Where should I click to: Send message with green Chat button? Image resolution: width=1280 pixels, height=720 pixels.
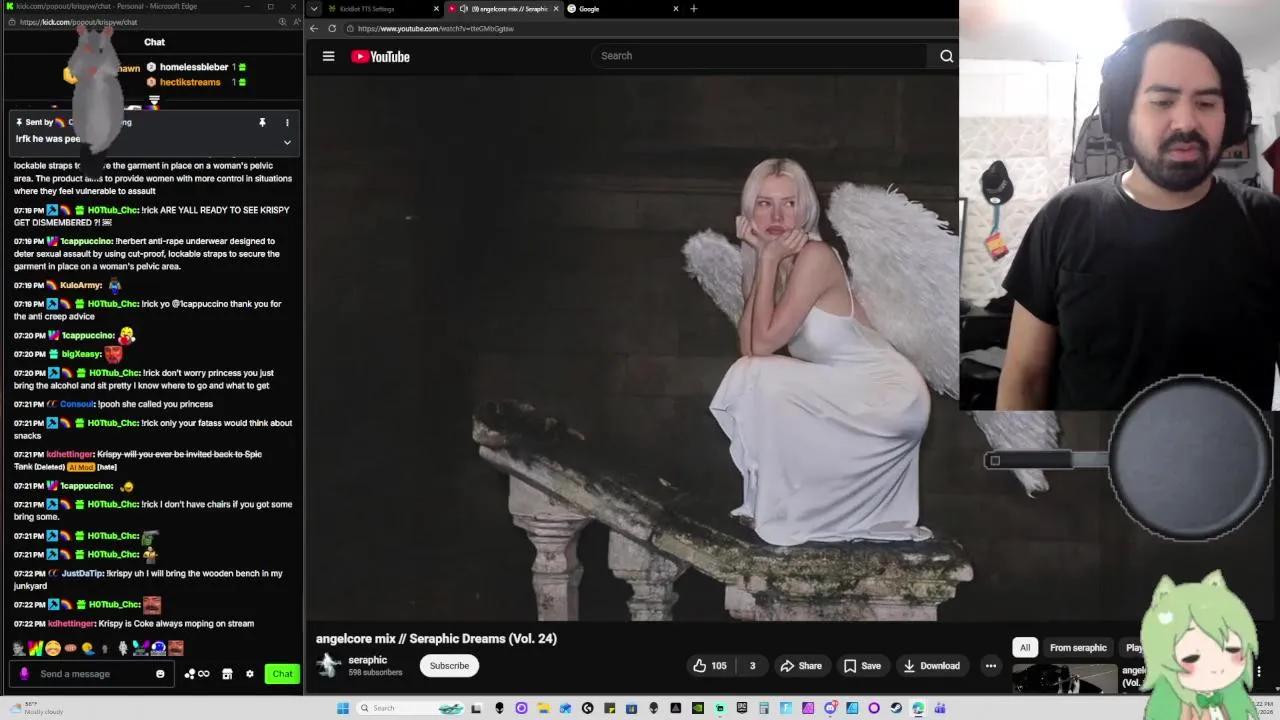(282, 674)
